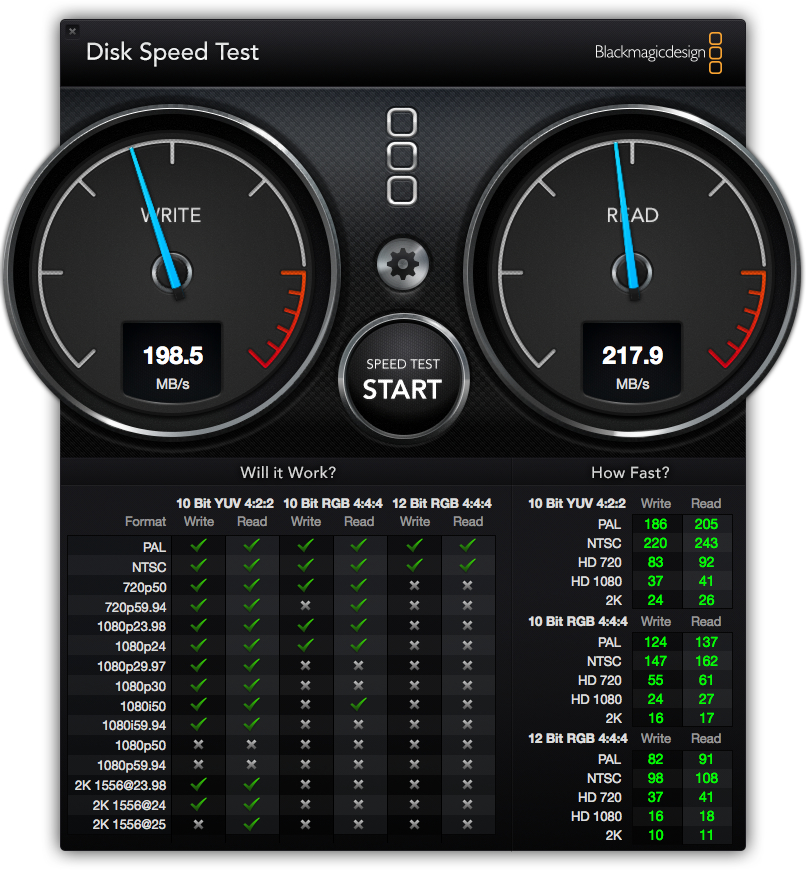The height and width of the screenshot is (870, 806).
Task: Click the 1080p50 10 Bit YUV Write cross
Action: point(198,745)
